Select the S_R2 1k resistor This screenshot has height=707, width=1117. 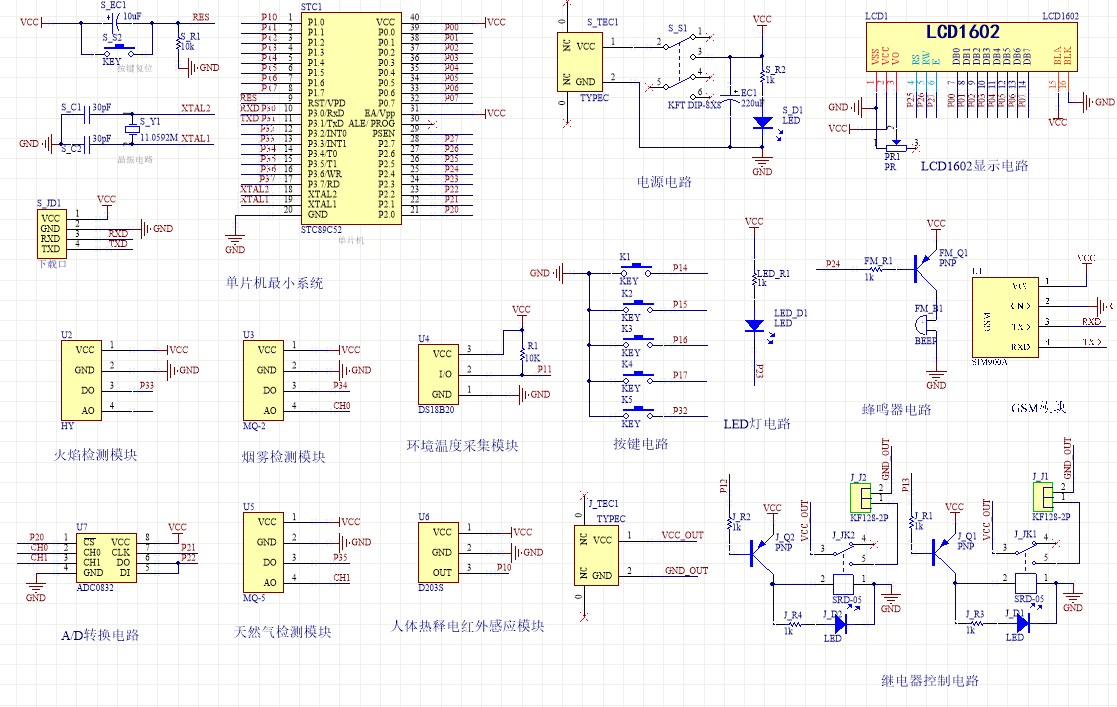762,76
